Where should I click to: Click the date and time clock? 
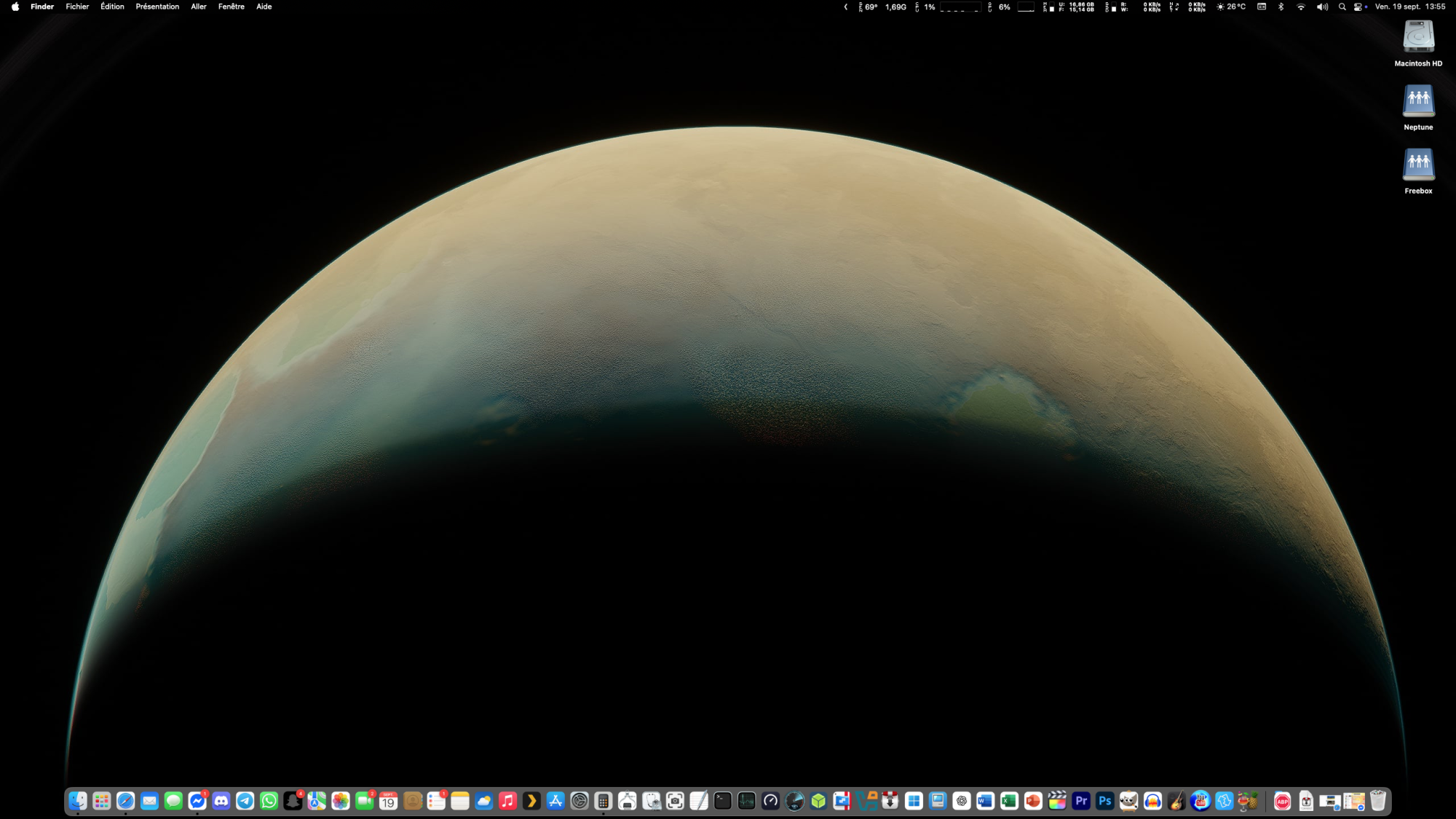[x=1409, y=7]
